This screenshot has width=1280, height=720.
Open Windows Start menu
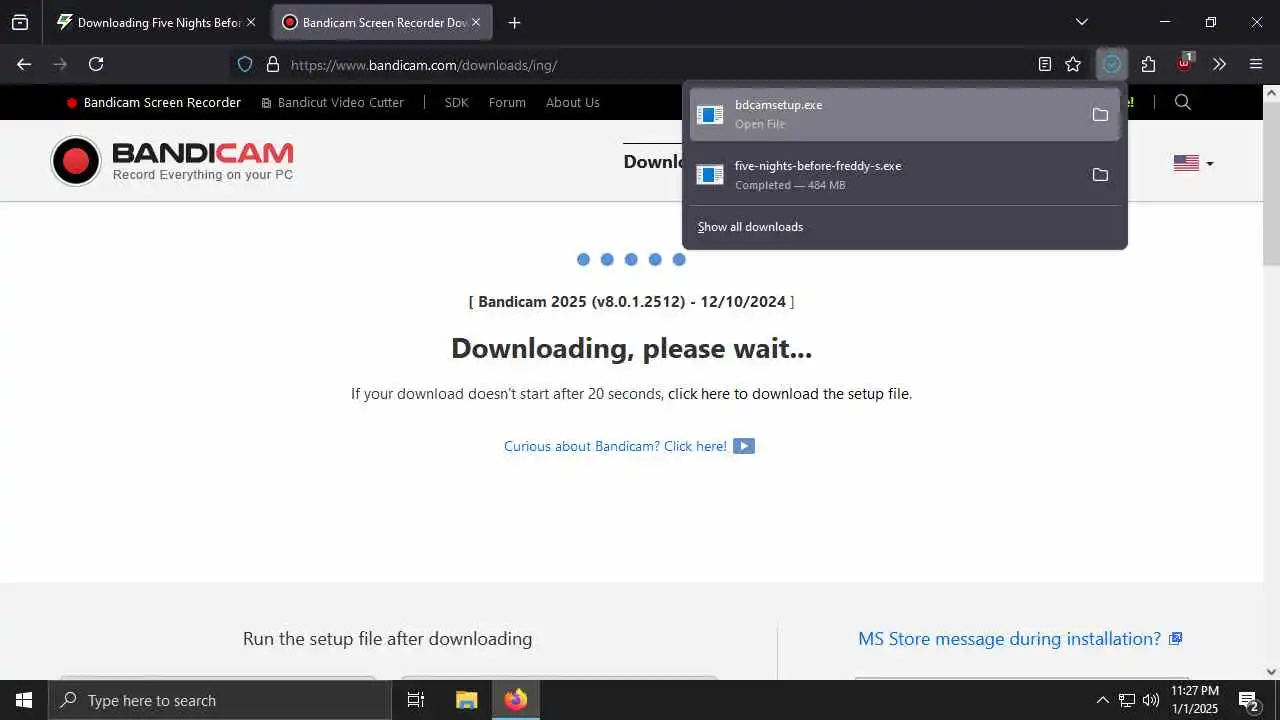[24, 700]
